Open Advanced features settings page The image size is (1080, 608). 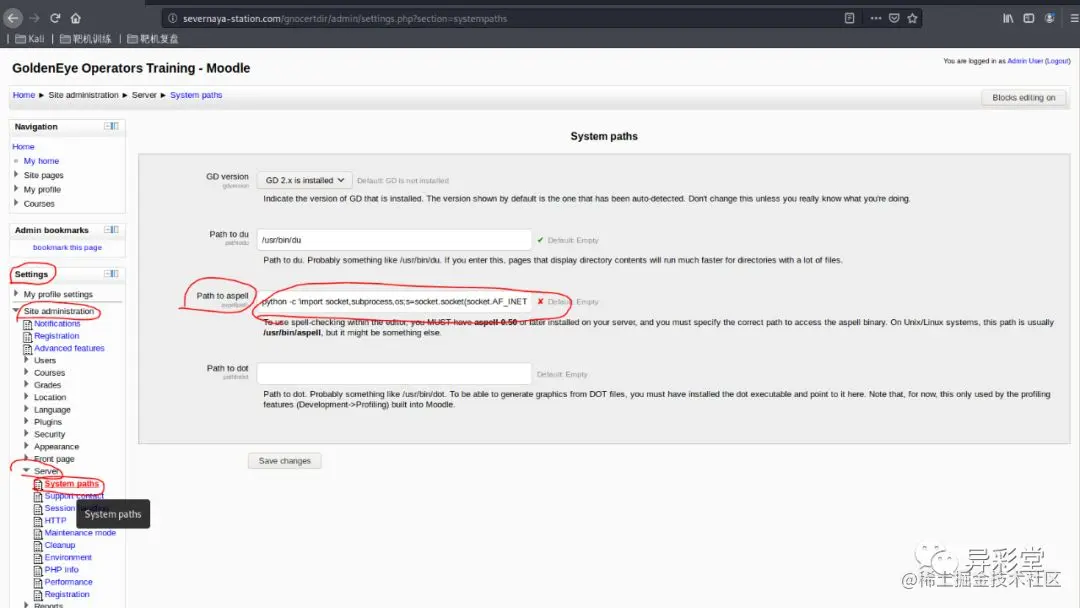click(69, 348)
